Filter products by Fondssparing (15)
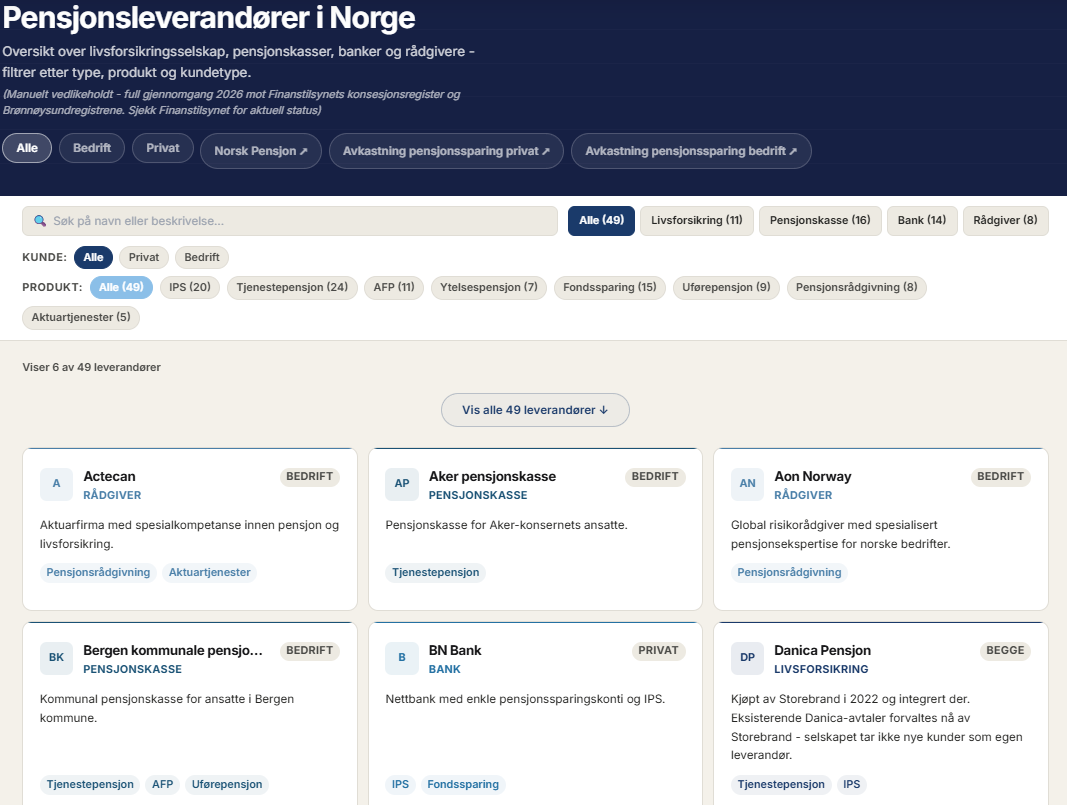This screenshot has width=1067, height=805. [610, 287]
